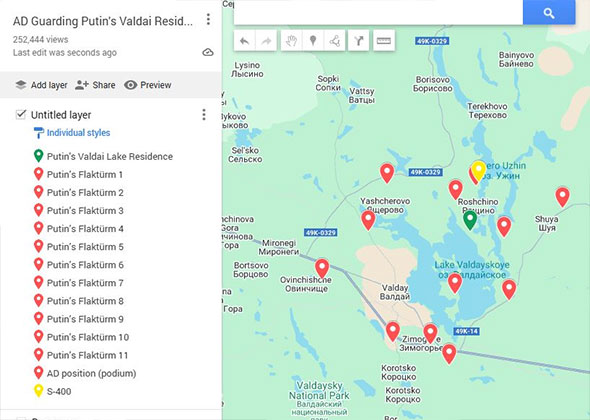The image size is (590, 420).
Task: Select the Add marker tool
Action: 313,41
